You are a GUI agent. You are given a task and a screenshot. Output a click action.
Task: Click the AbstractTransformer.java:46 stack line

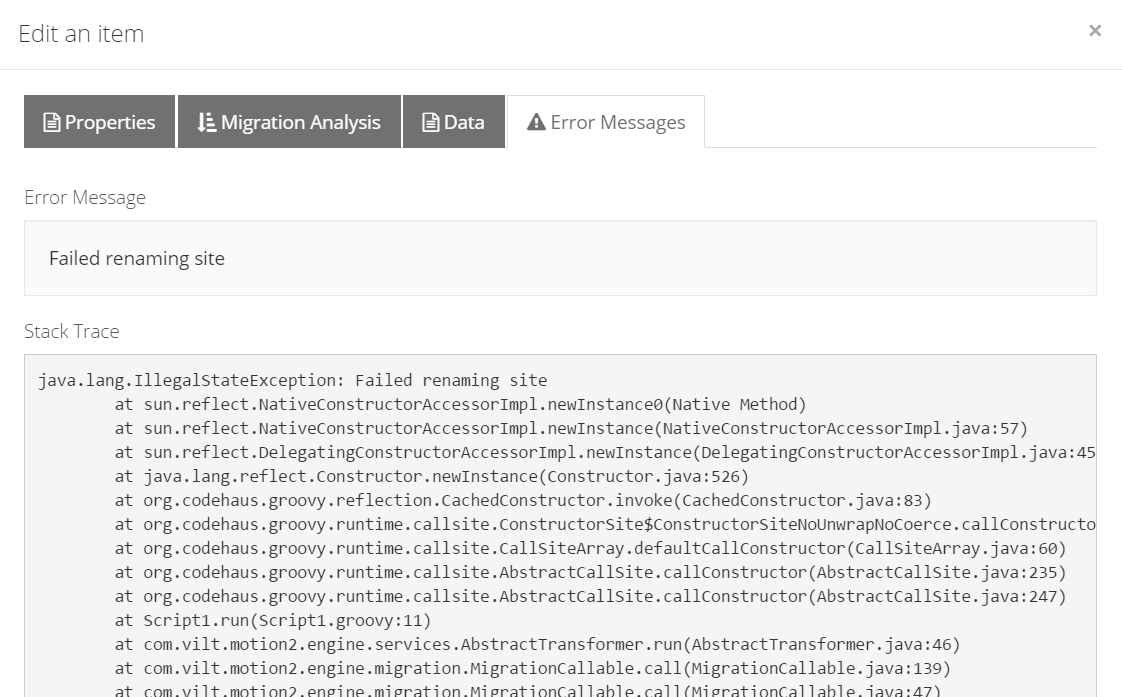click(x=537, y=644)
